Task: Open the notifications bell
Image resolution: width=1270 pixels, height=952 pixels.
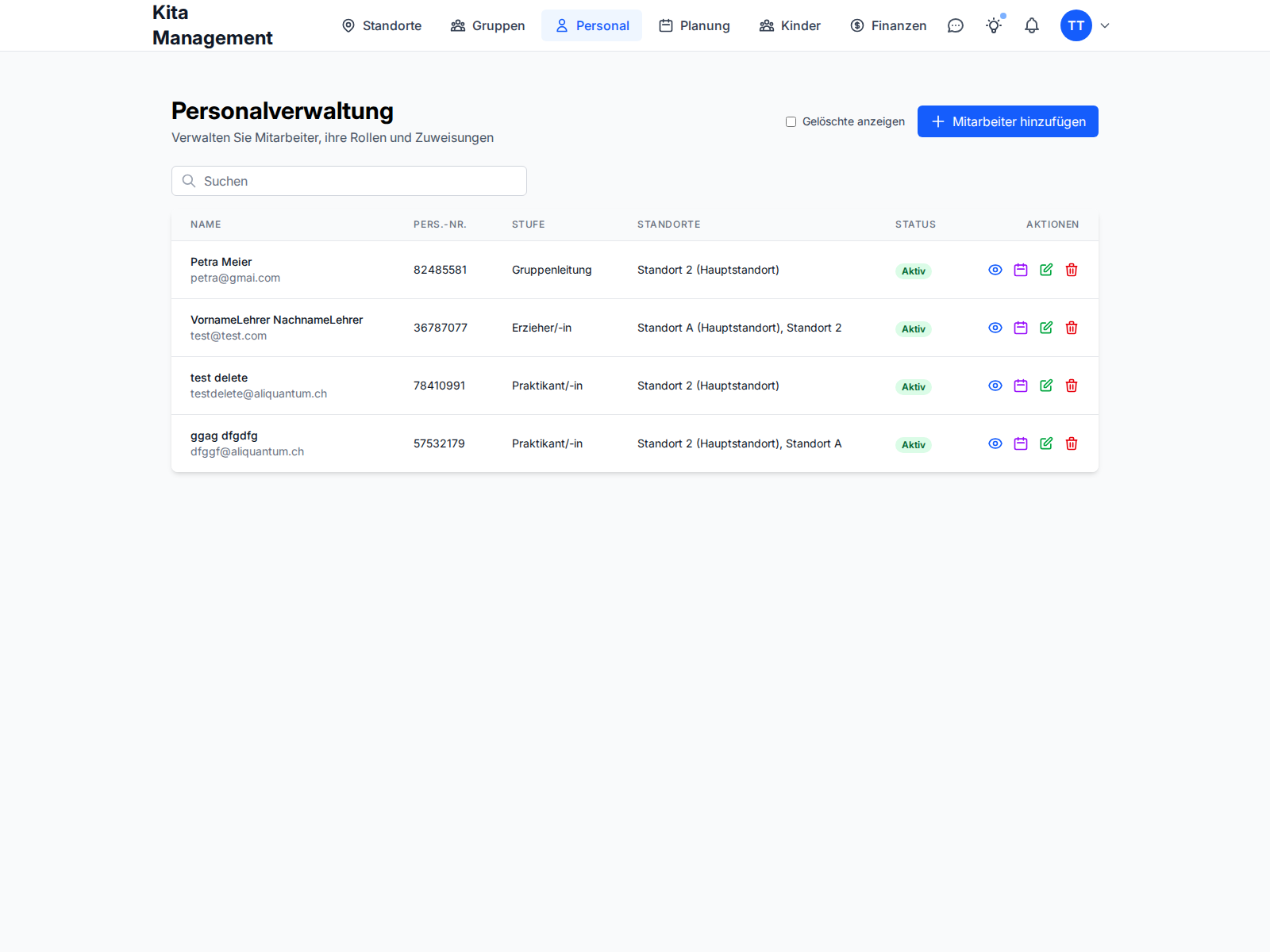Action: [x=1032, y=25]
